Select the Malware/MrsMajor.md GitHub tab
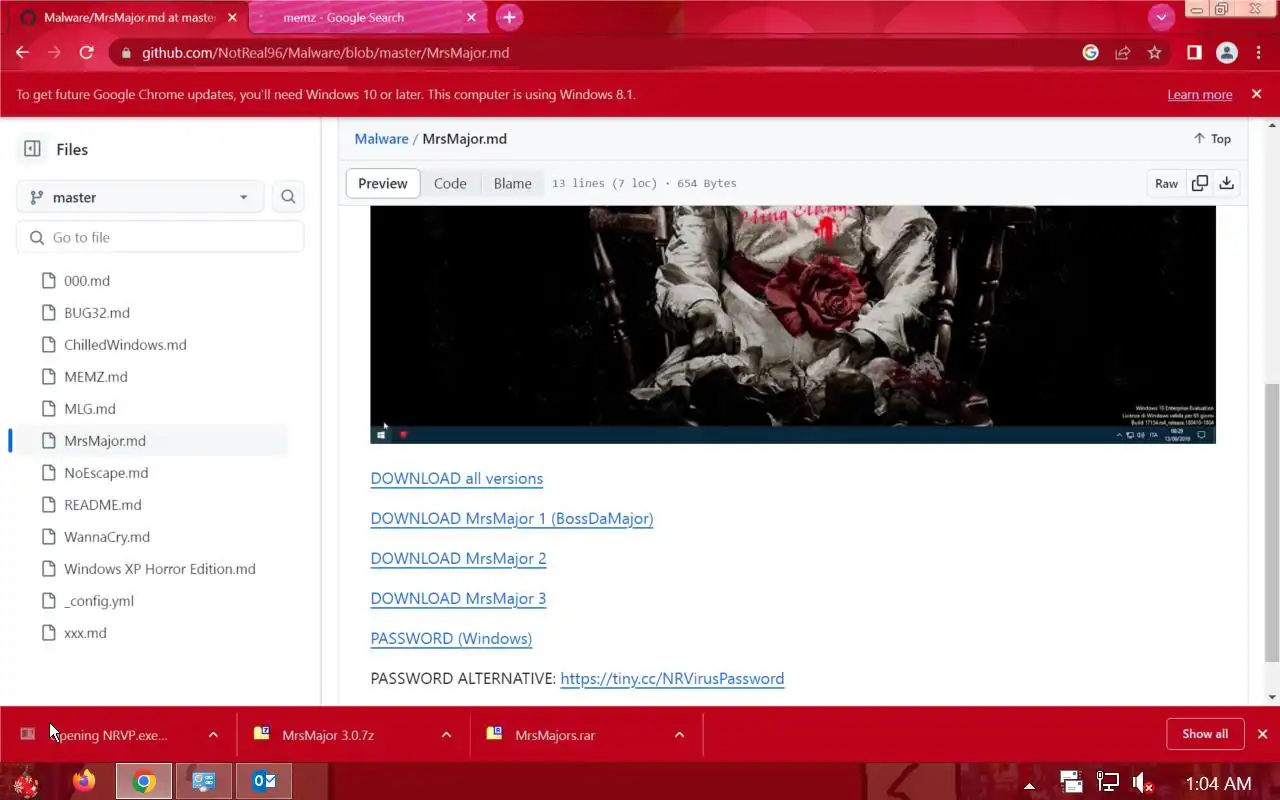The width and height of the screenshot is (1280, 800). pos(128,17)
